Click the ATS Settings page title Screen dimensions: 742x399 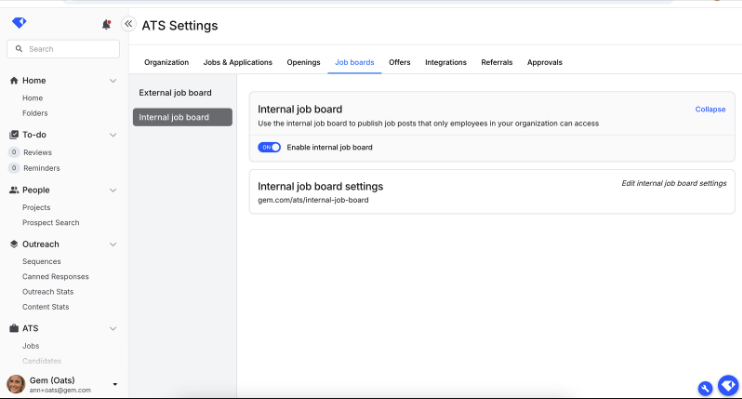coord(180,26)
